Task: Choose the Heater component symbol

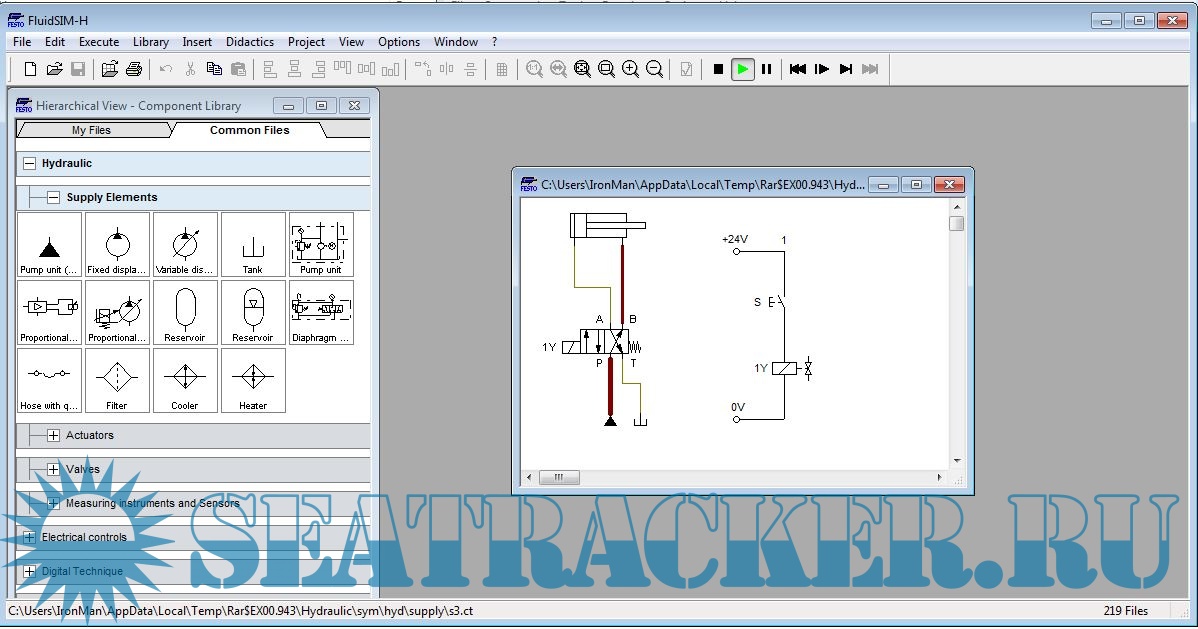Action: tap(253, 380)
